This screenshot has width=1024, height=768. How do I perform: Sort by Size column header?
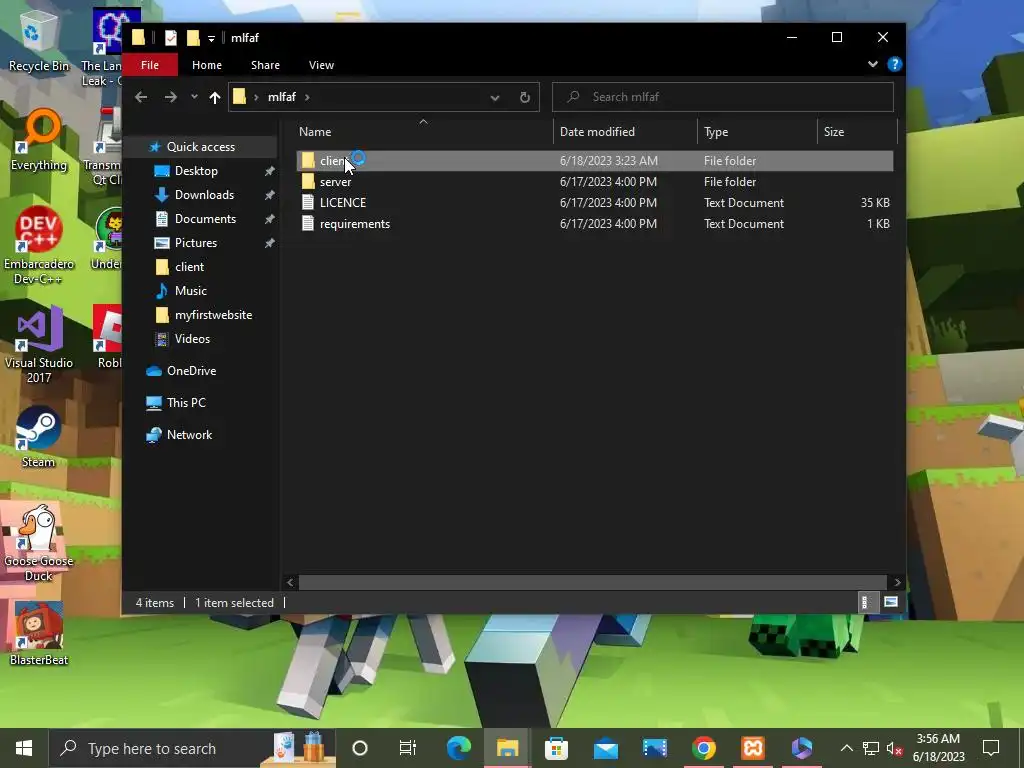point(857,131)
